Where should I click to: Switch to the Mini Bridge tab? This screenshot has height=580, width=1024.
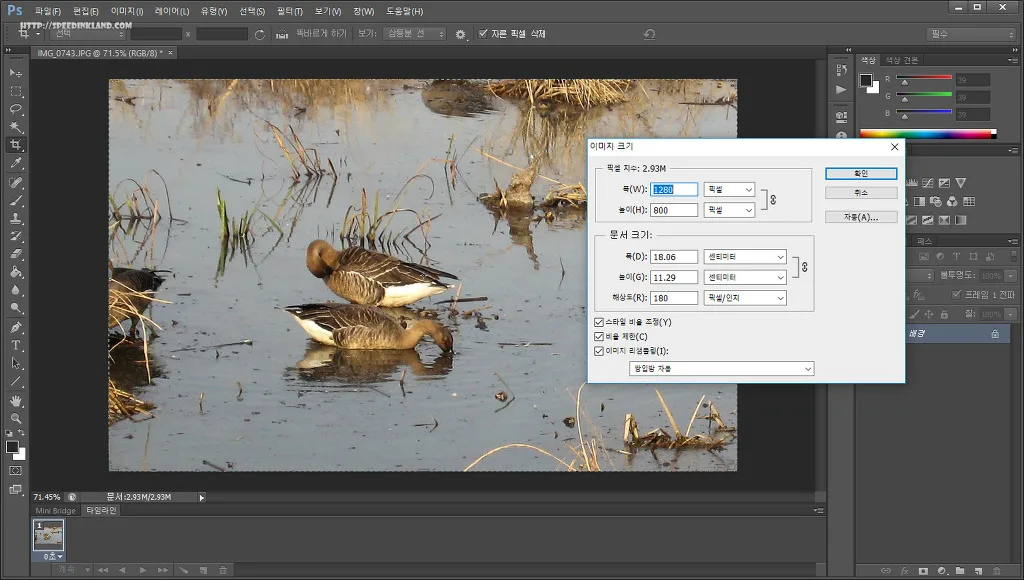click(56, 510)
